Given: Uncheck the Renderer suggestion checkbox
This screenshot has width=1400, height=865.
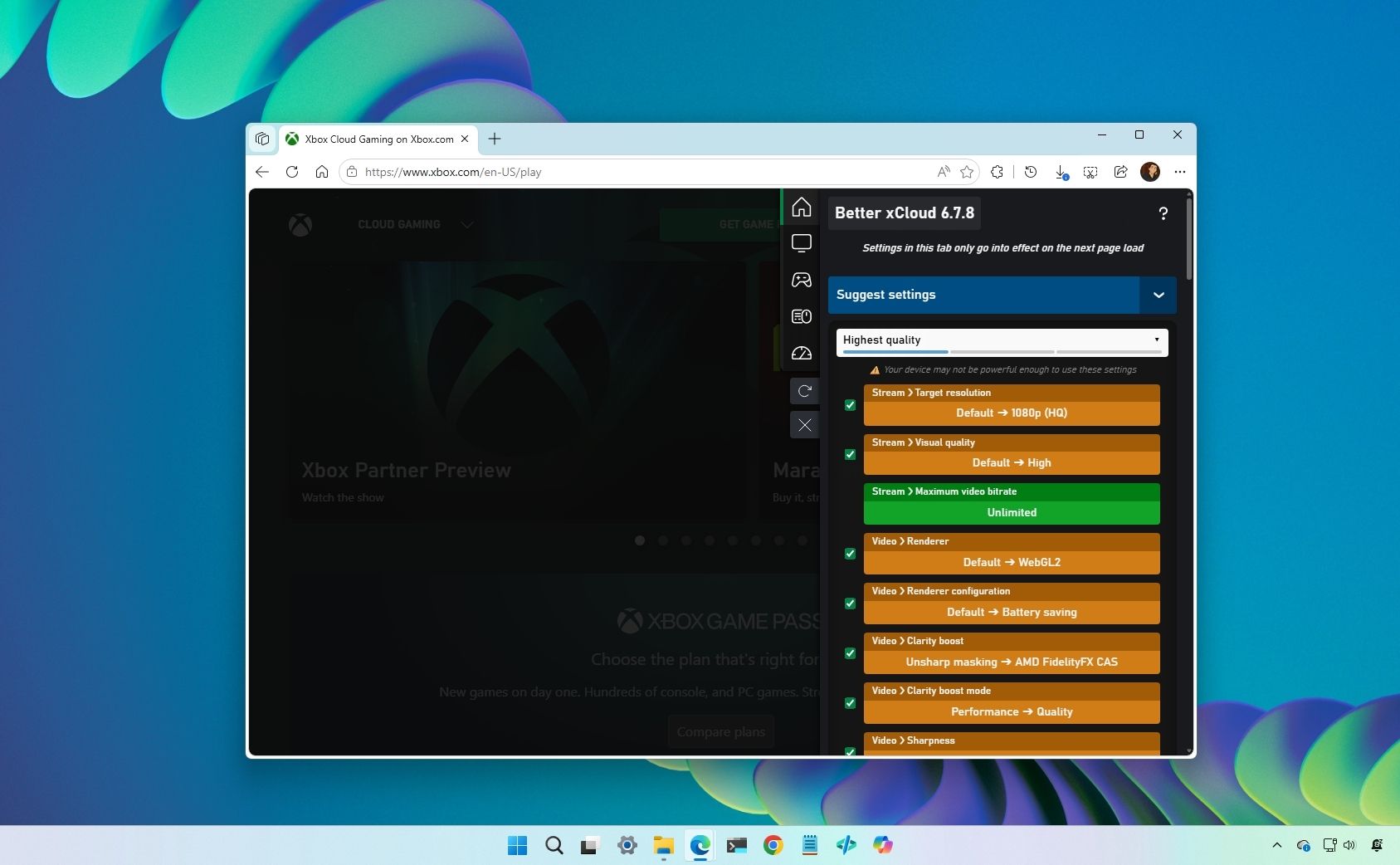Looking at the screenshot, I should click(850, 554).
